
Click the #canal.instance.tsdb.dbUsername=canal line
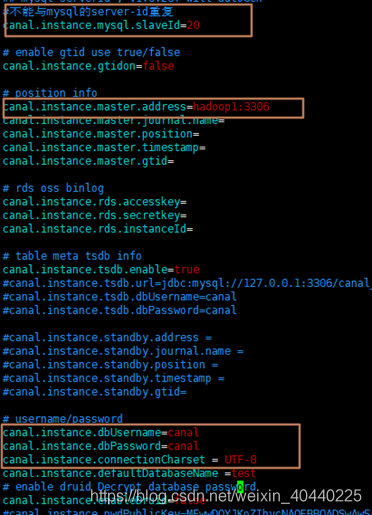click(120, 297)
